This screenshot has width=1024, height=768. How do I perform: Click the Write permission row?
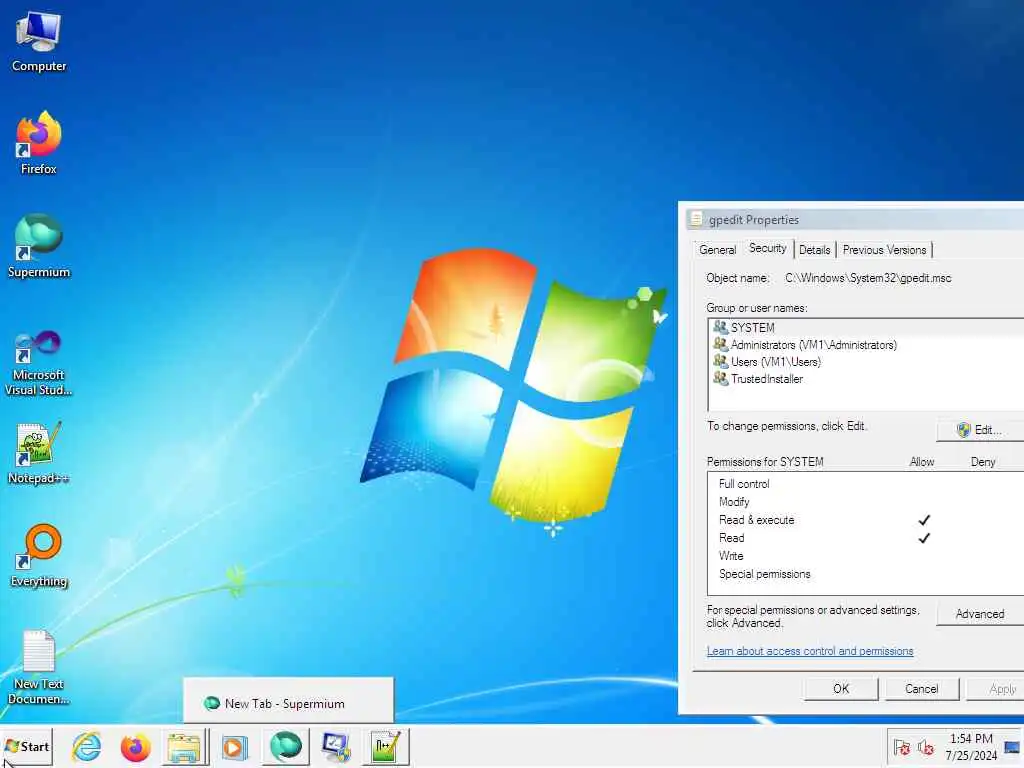click(865, 556)
